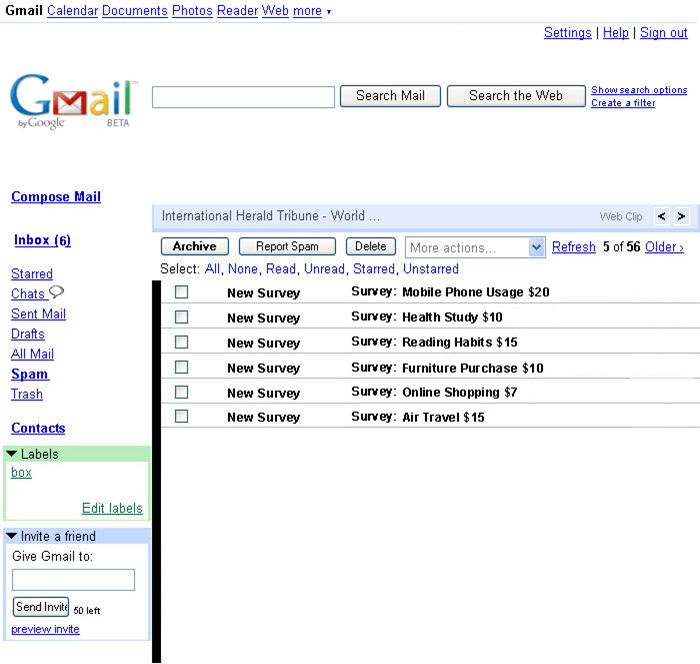
Task: Show next Web Clip arrow
Action: (681, 217)
